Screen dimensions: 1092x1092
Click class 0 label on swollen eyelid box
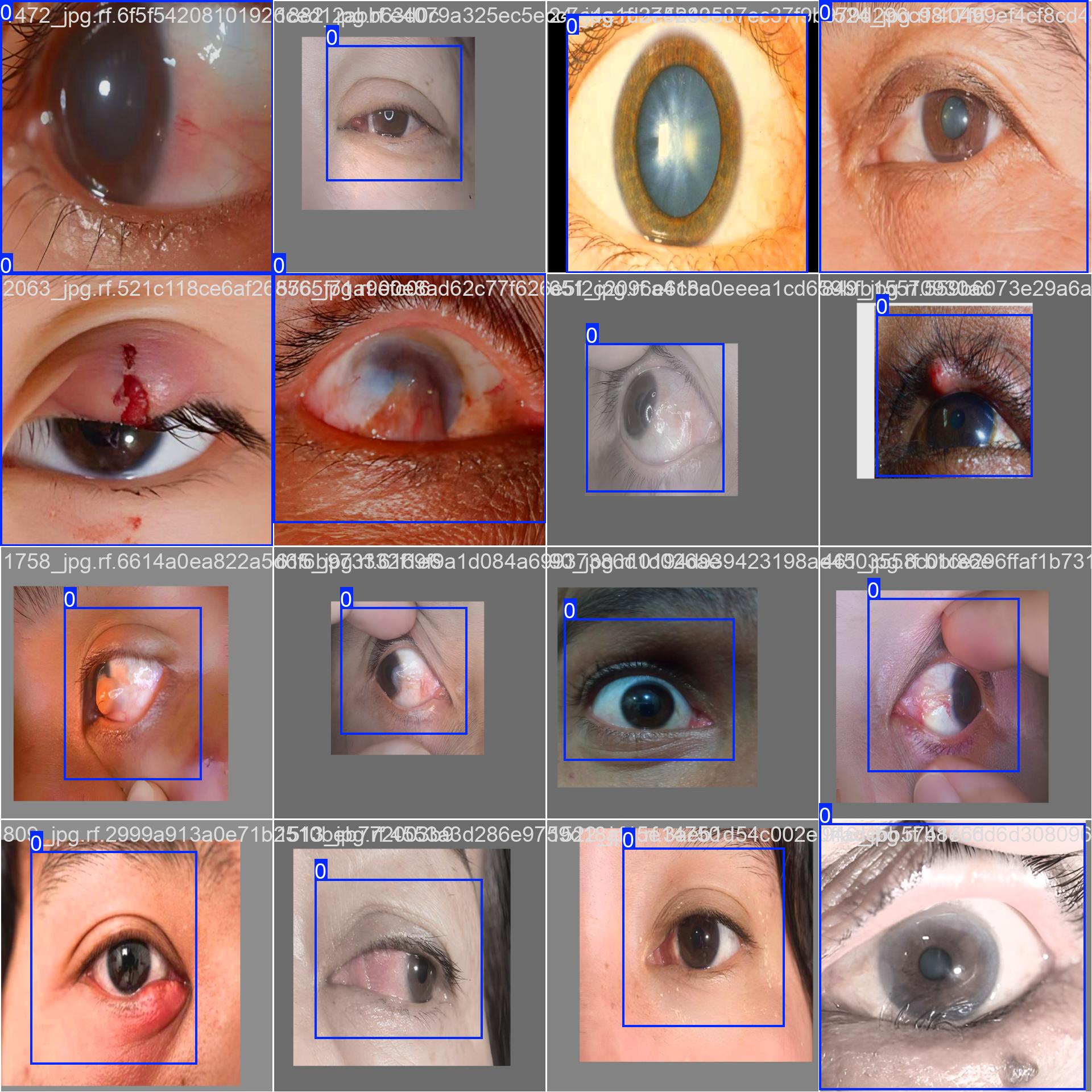click(36, 843)
